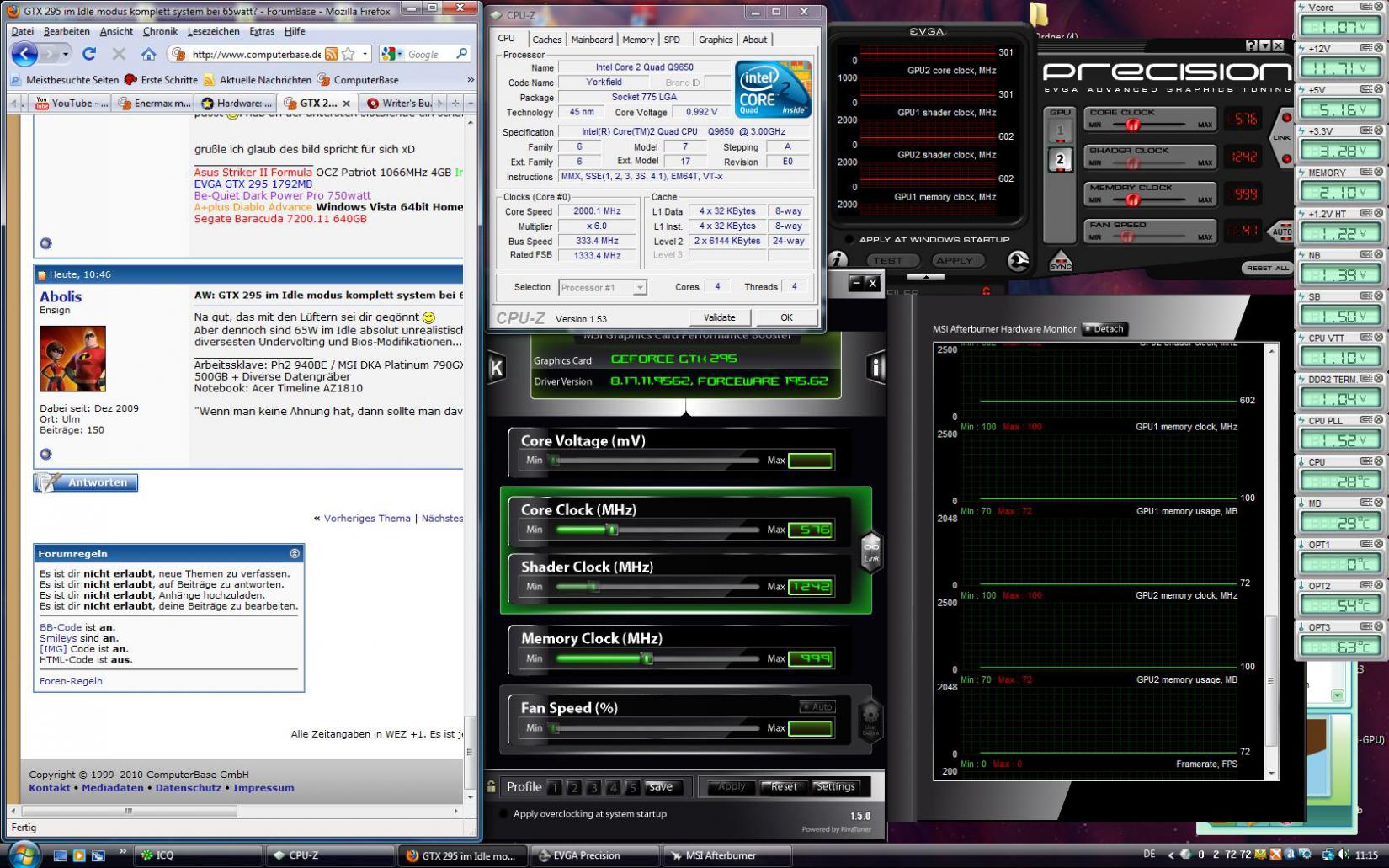Click Abolis's avatar picture

(x=72, y=359)
